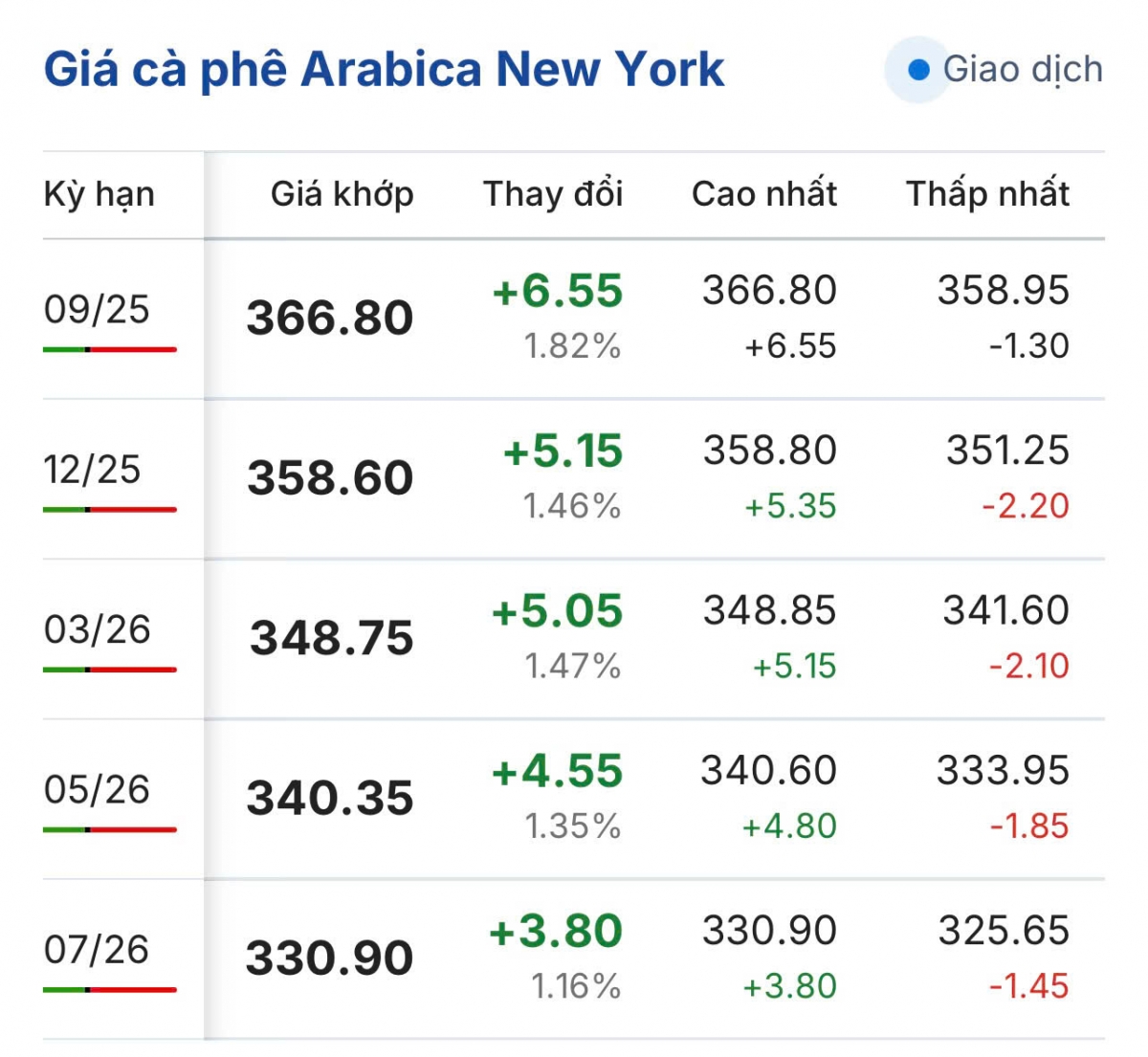Click the Kỳ hạn column header
This screenshot has width=1148, height=1057.
point(99,194)
